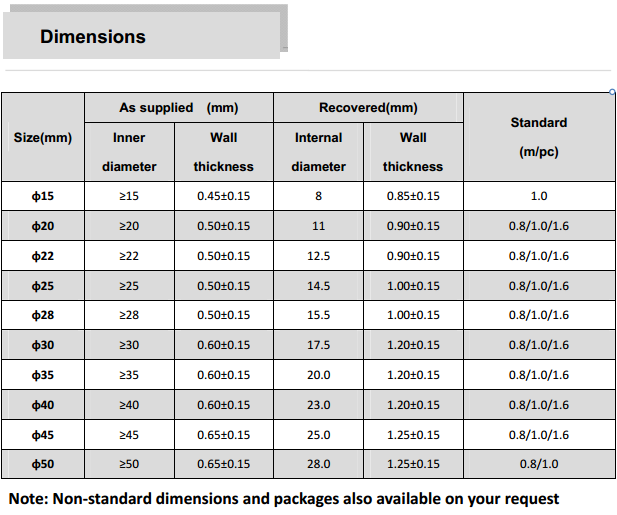Click the ≥22 inner diameter cell

[x=129, y=256]
